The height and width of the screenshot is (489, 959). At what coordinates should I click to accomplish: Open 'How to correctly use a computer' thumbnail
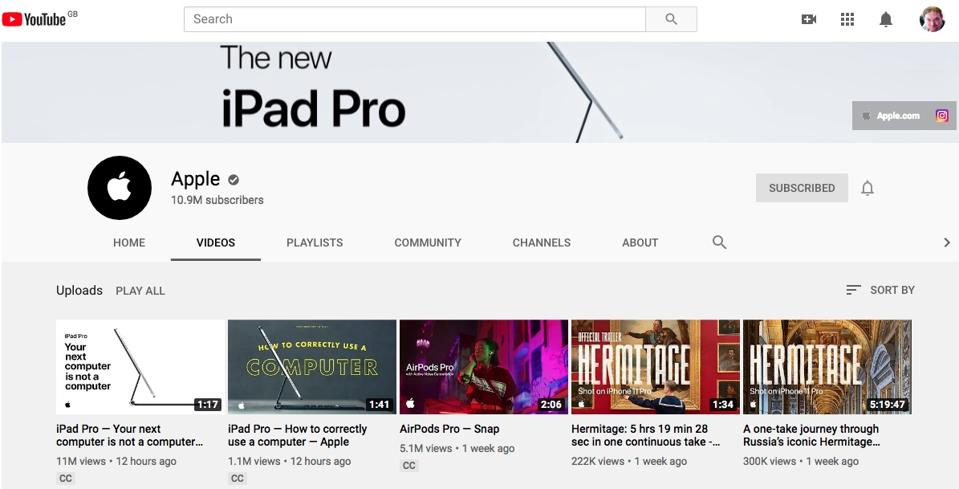click(x=312, y=367)
